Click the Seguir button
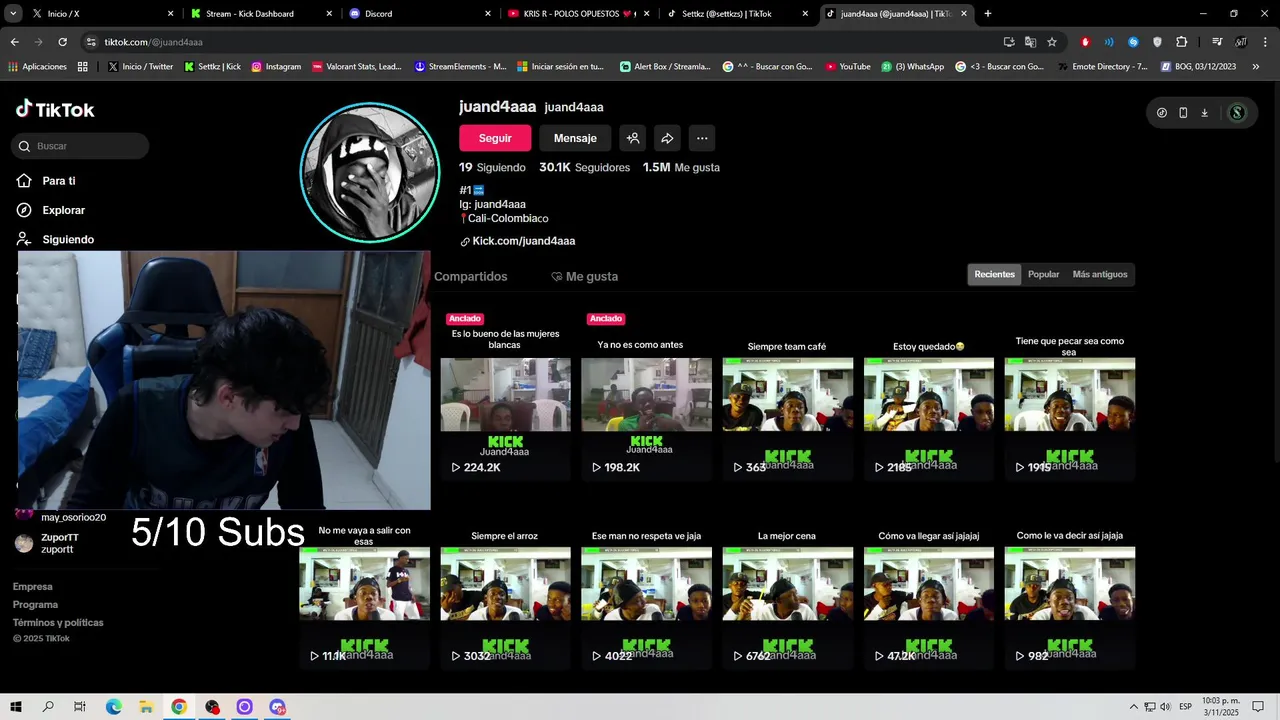The width and height of the screenshot is (1280, 720). 495,138
